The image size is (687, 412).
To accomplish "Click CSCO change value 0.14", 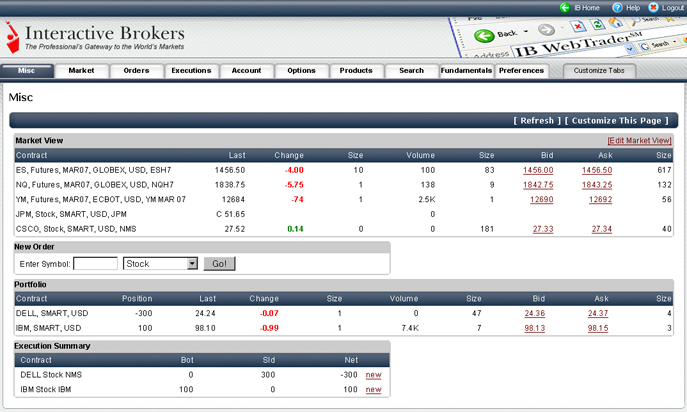I will (x=295, y=229).
